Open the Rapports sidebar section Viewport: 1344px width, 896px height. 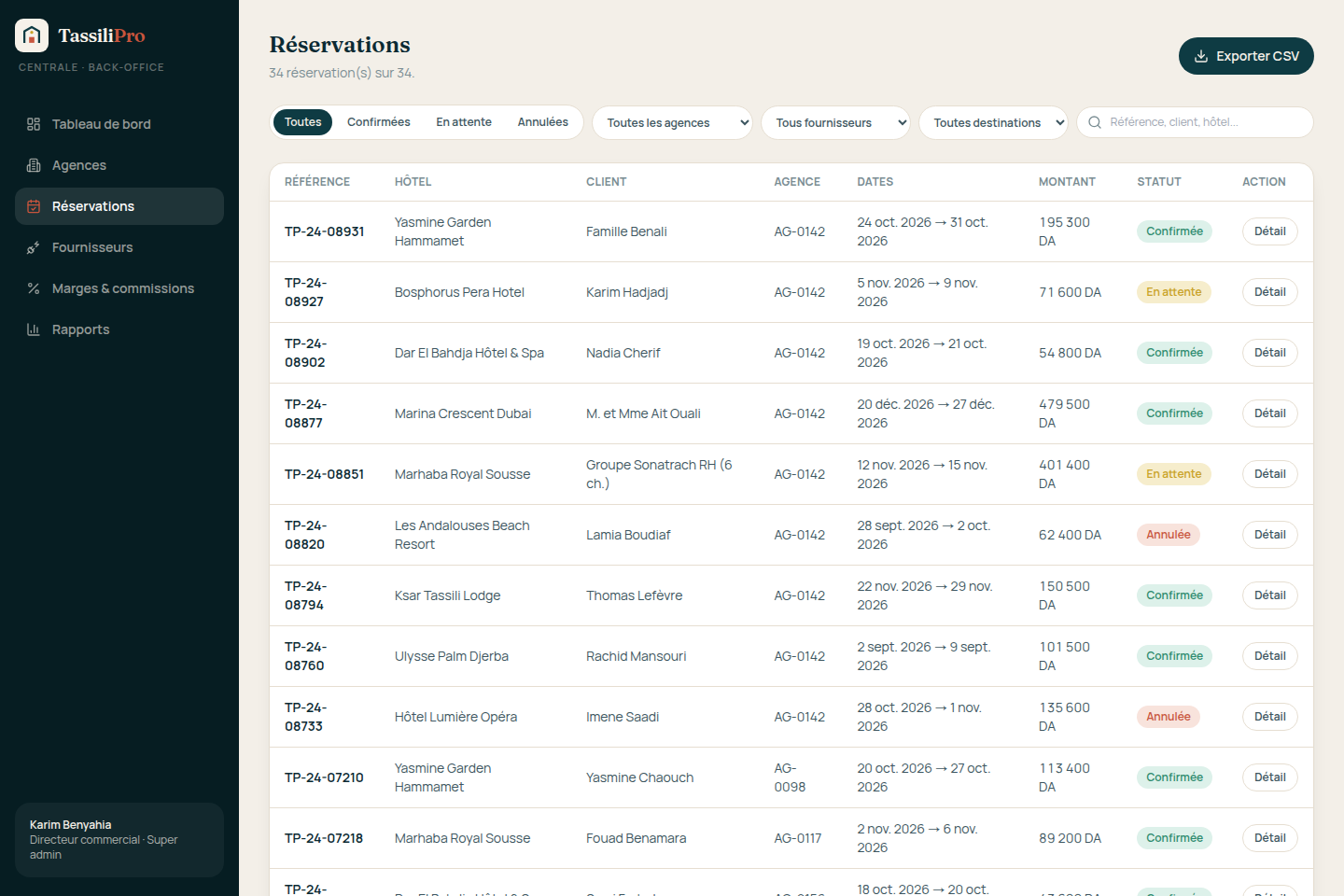(119, 329)
